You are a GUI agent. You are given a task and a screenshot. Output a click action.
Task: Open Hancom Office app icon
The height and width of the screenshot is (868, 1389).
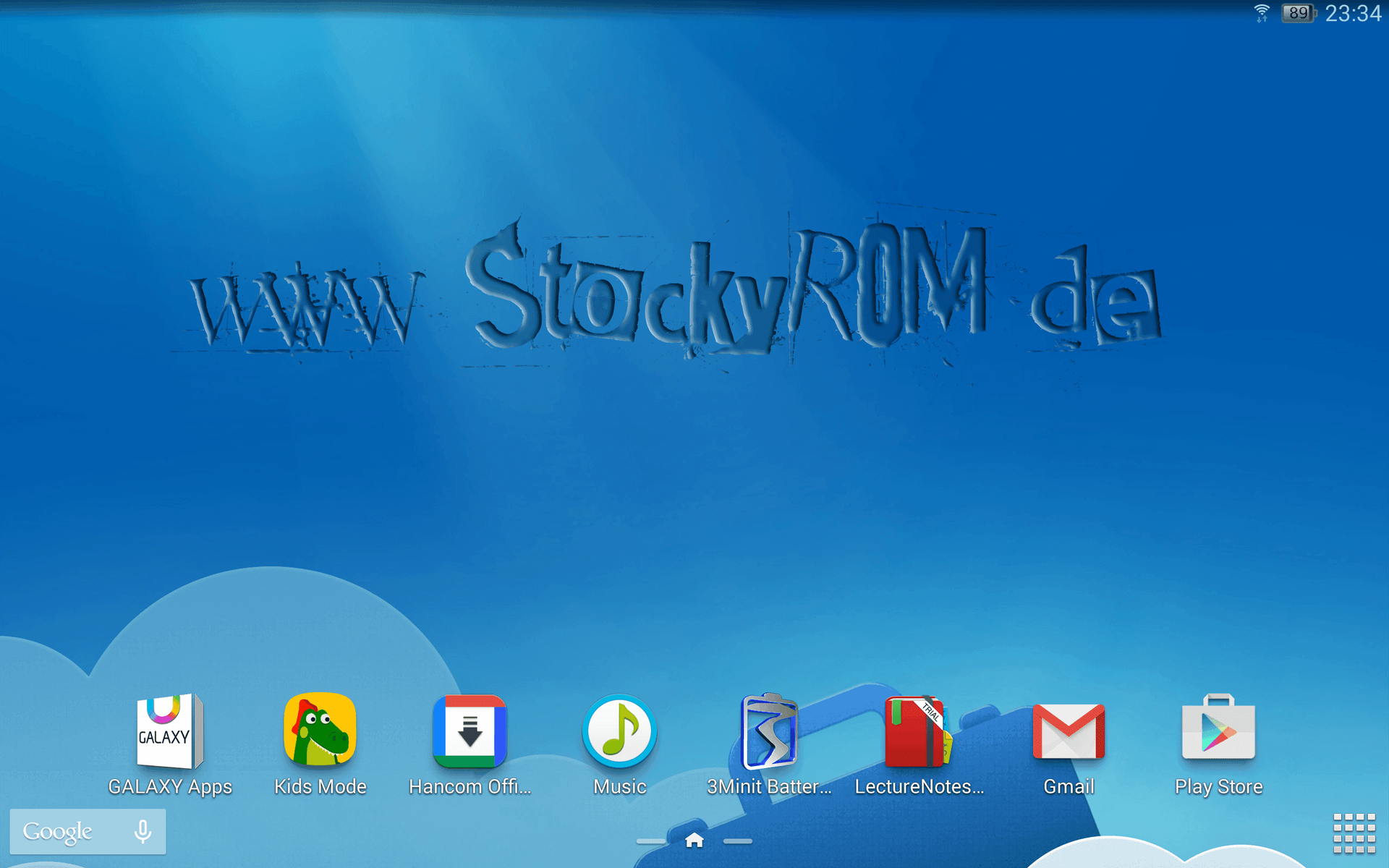click(x=470, y=731)
